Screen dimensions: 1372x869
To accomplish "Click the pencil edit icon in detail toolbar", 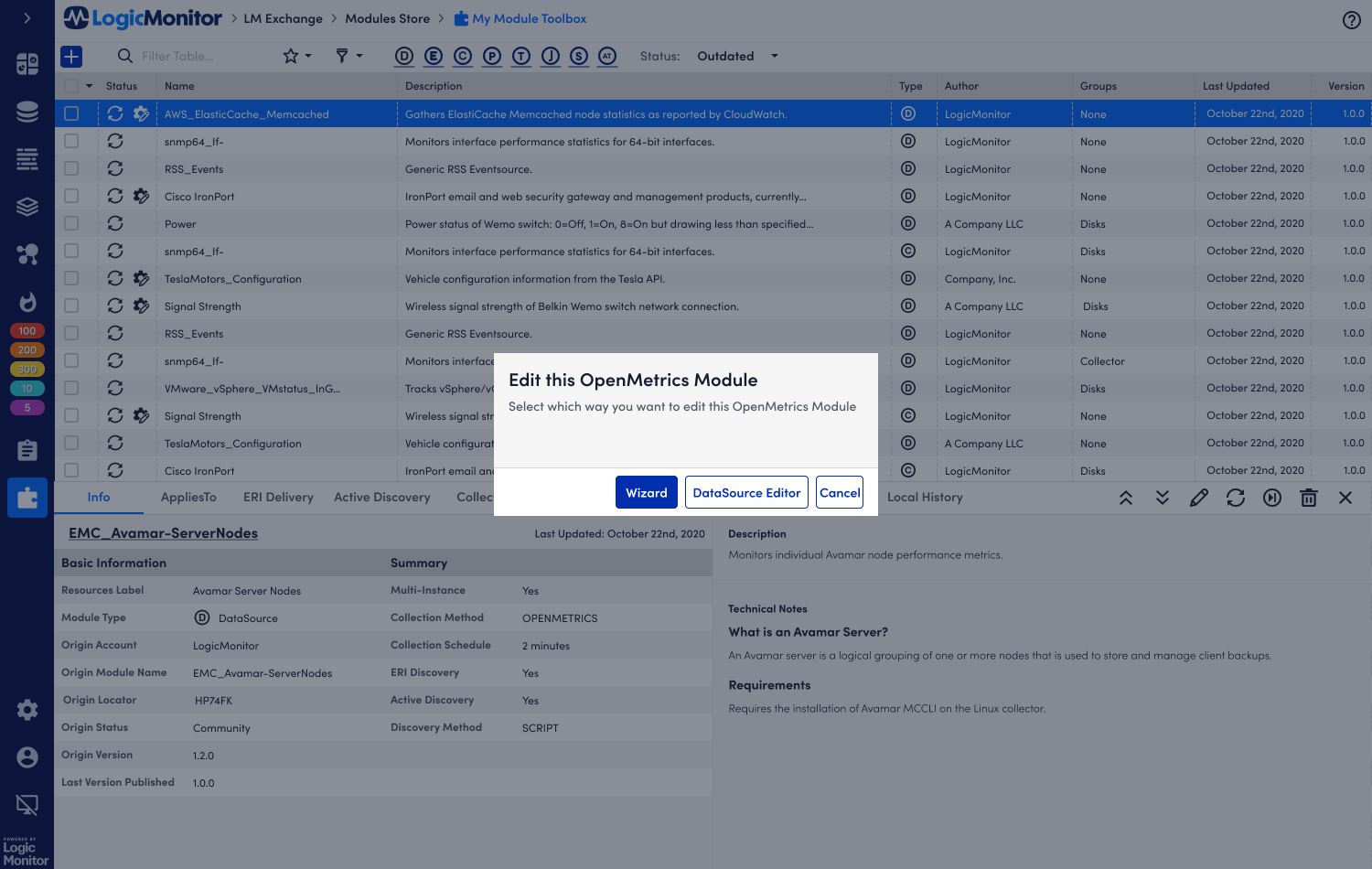I will click(x=1199, y=498).
